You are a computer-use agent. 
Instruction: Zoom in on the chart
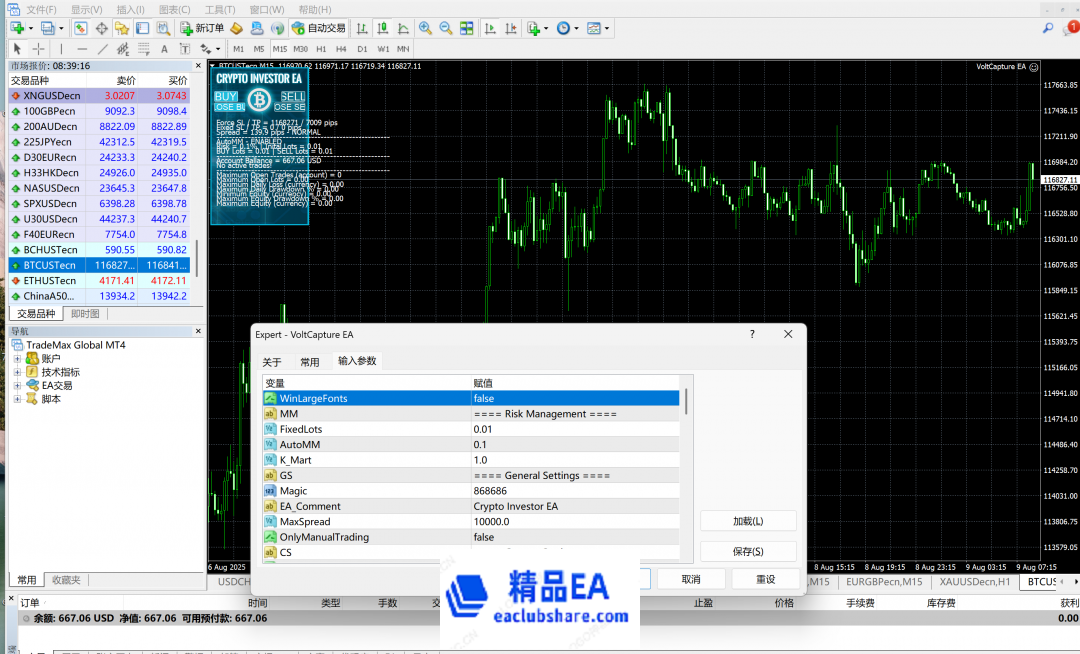425,28
